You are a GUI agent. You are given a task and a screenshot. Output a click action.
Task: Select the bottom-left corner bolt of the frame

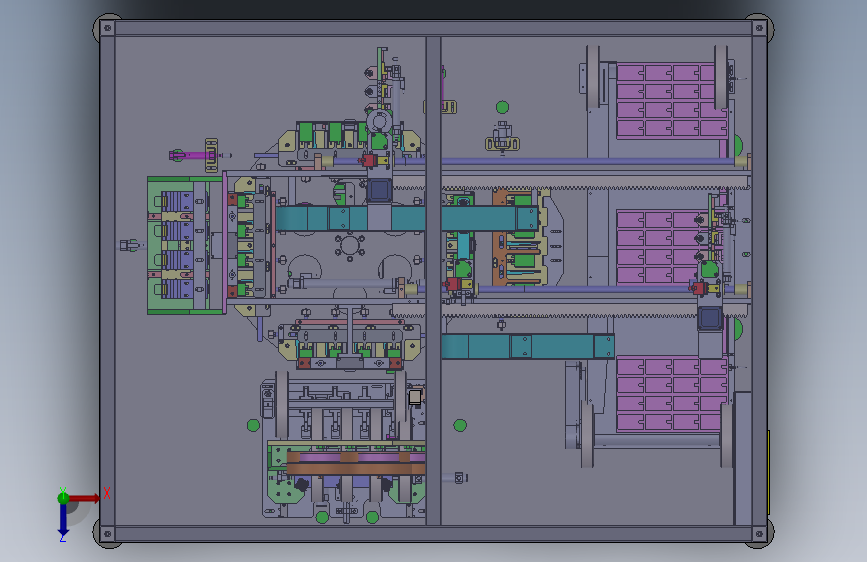click(x=107, y=534)
